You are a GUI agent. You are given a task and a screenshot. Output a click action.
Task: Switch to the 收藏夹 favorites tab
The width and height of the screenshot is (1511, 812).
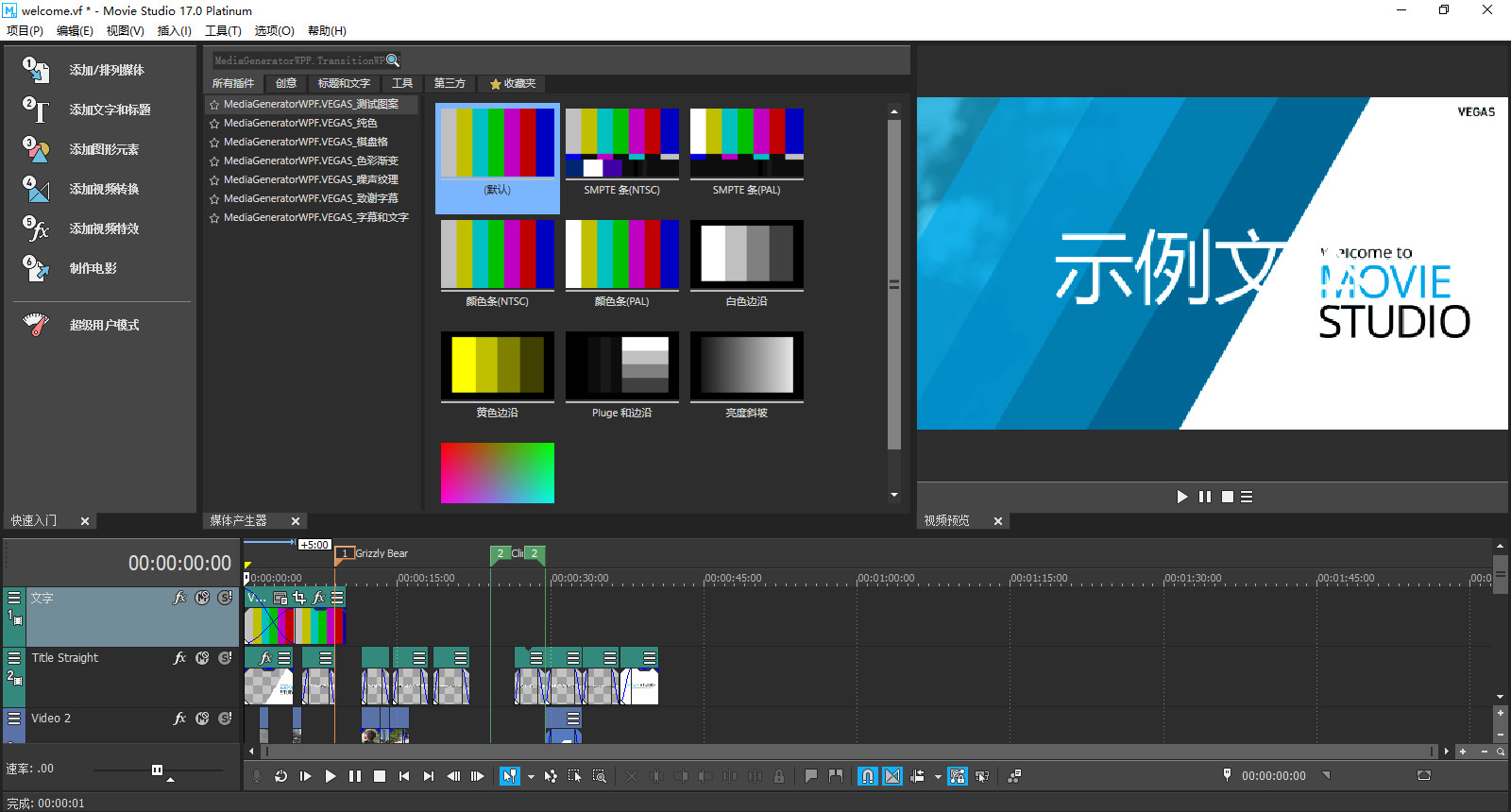(x=513, y=84)
